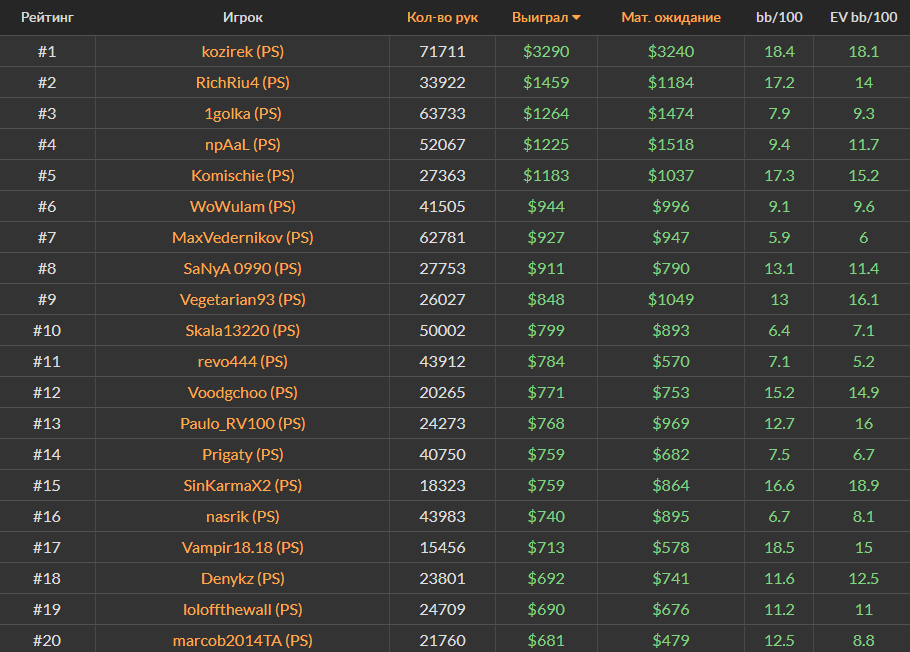Select Skala13220 (PS) player name
The image size is (910, 652).
click(243, 330)
